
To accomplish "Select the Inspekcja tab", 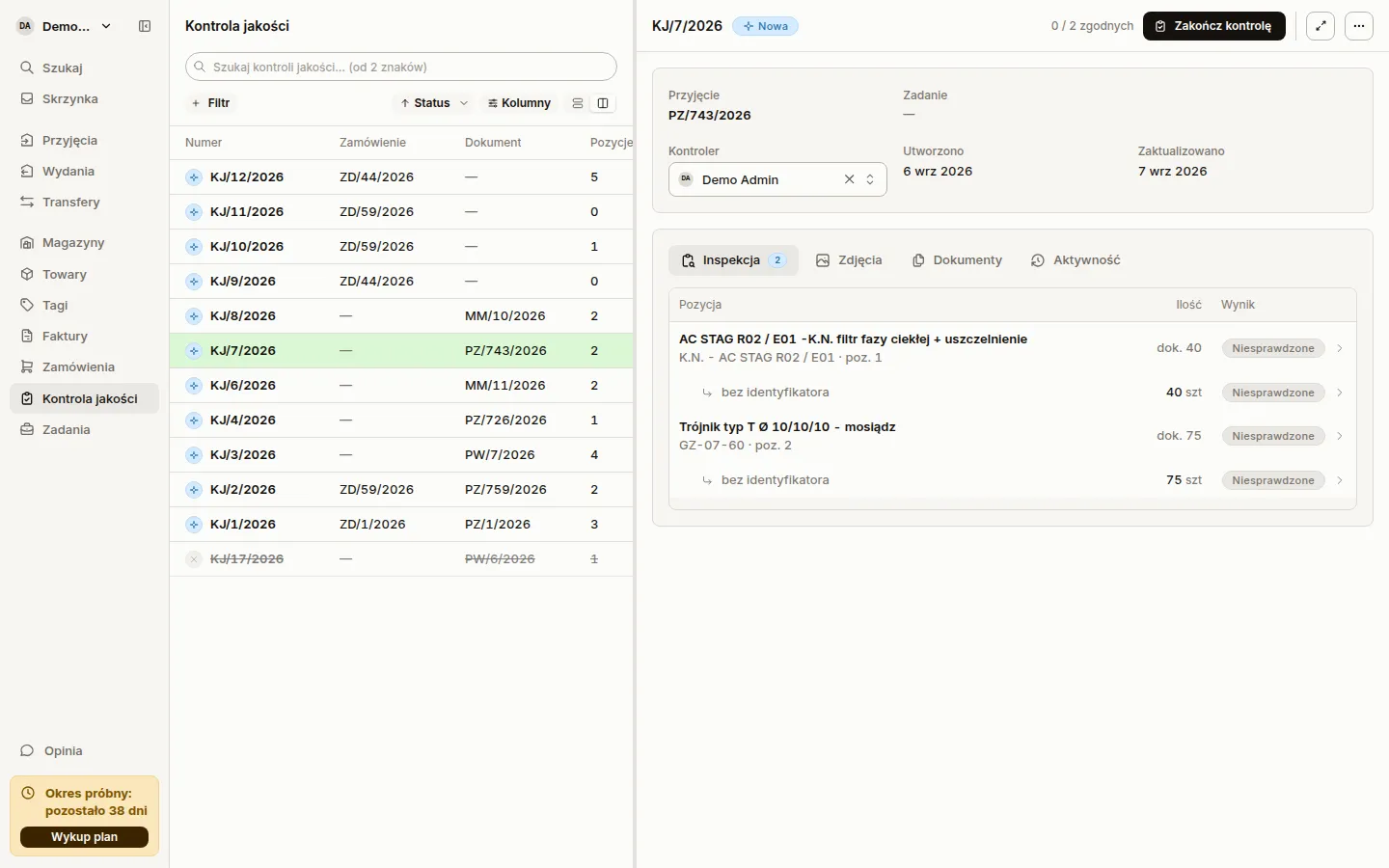I will pos(733,260).
